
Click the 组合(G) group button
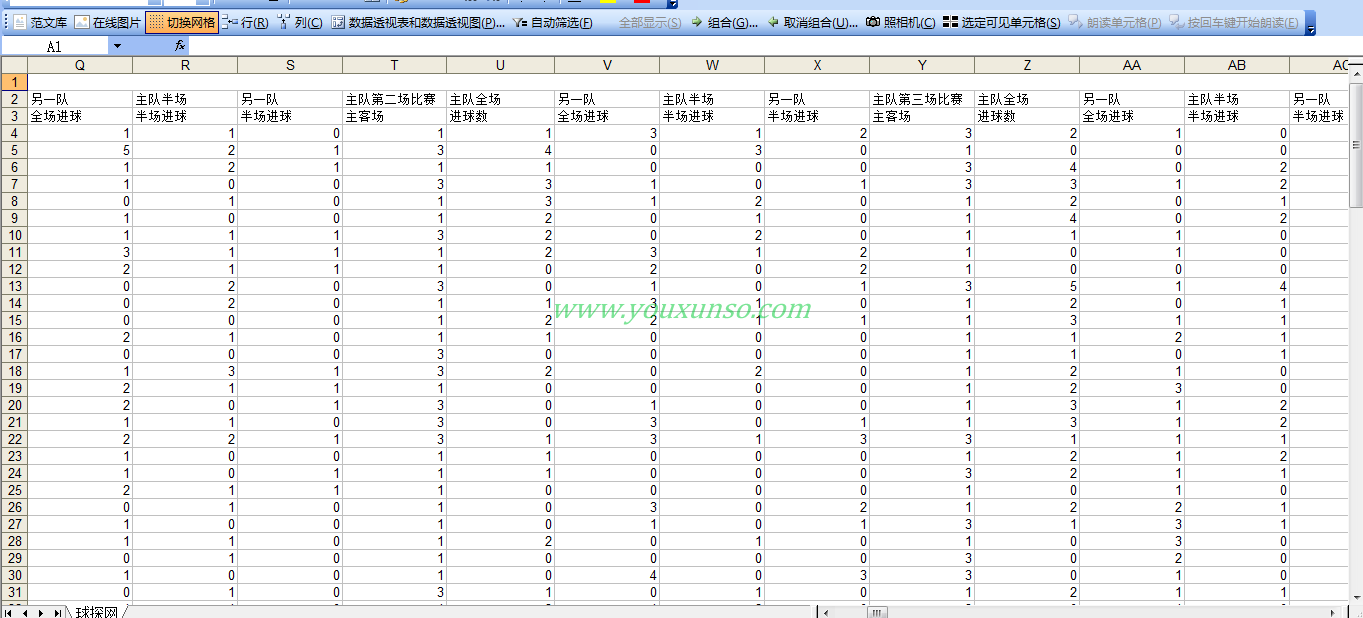coord(724,22)
